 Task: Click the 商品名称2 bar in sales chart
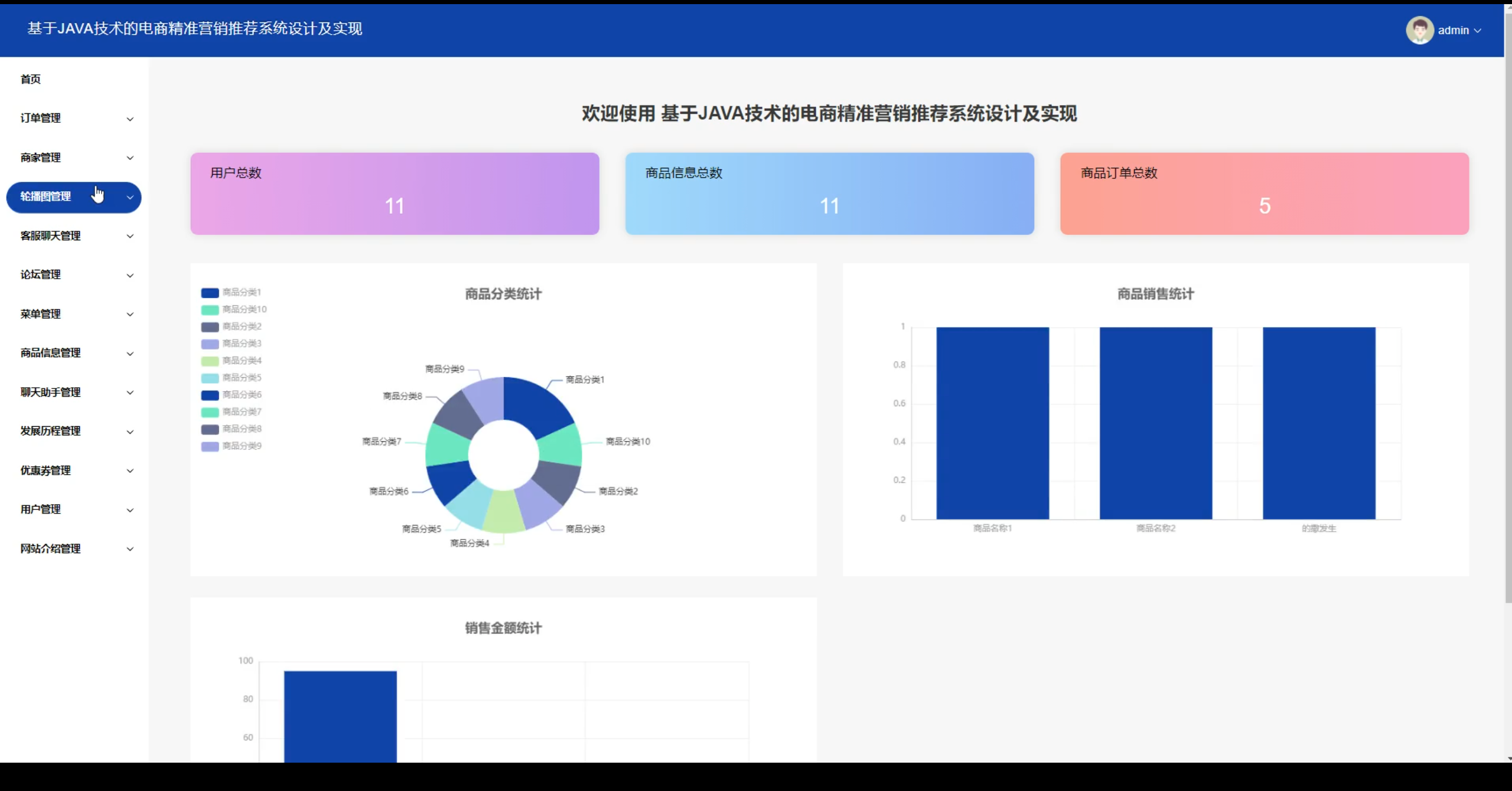(x=1155, y=423)
